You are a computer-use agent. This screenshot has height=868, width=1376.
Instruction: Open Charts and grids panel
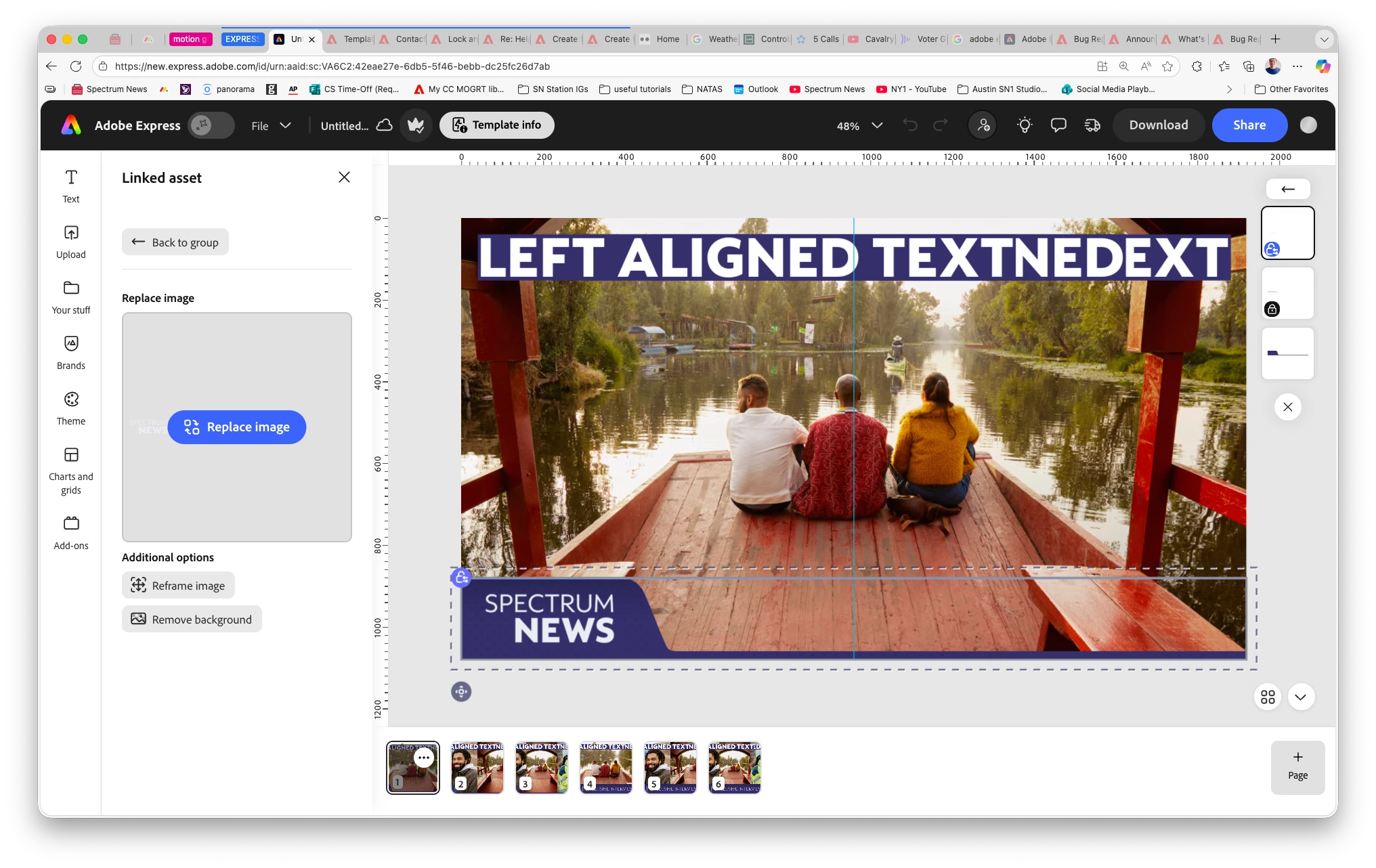click(71, 470)
